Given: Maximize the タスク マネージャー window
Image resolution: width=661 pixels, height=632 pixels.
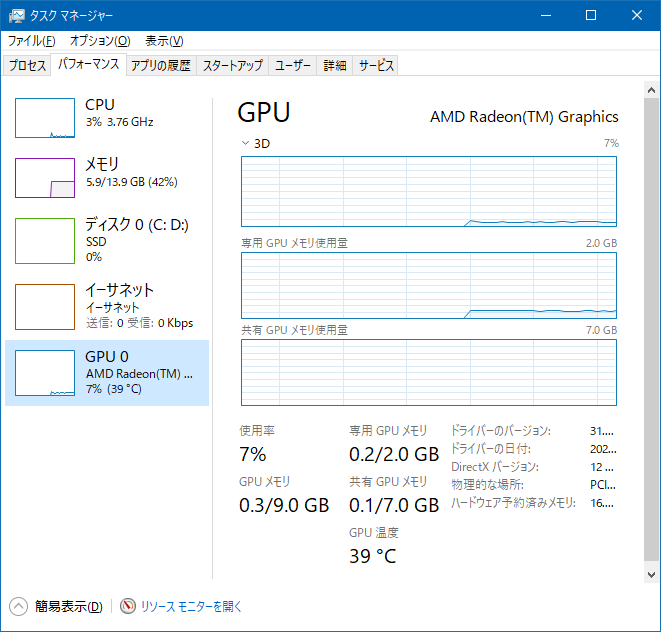Looking at the screenshot, I should click(591, 16).
